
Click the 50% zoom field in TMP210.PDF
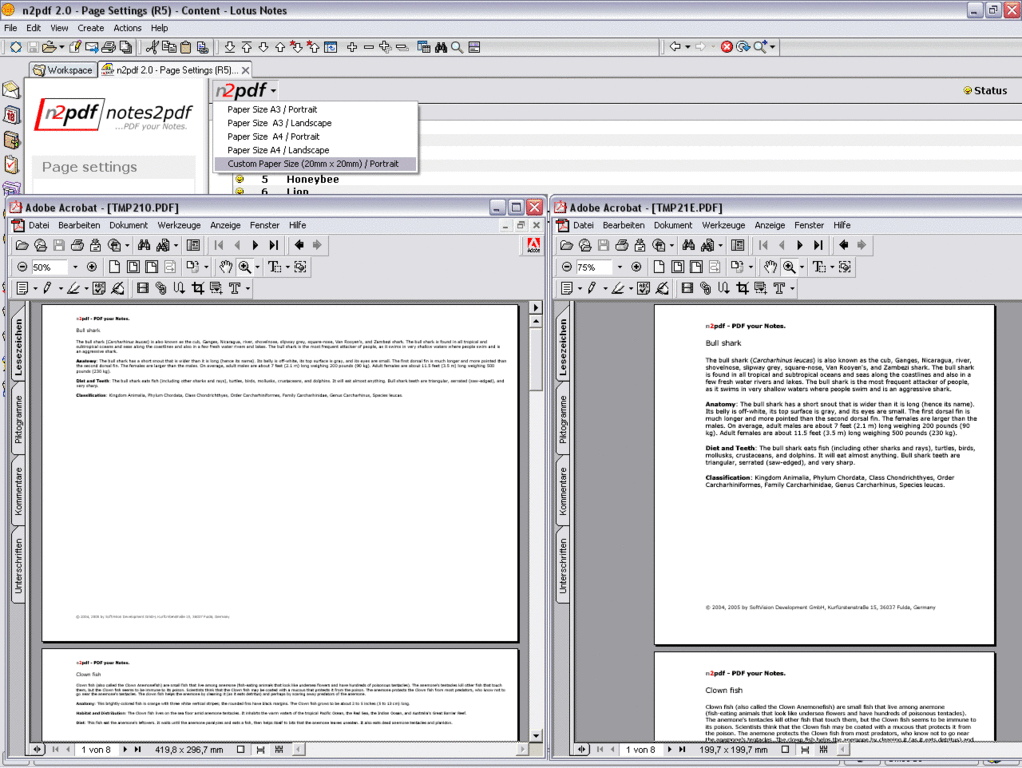pyautogui.click(x=50, y=267)
